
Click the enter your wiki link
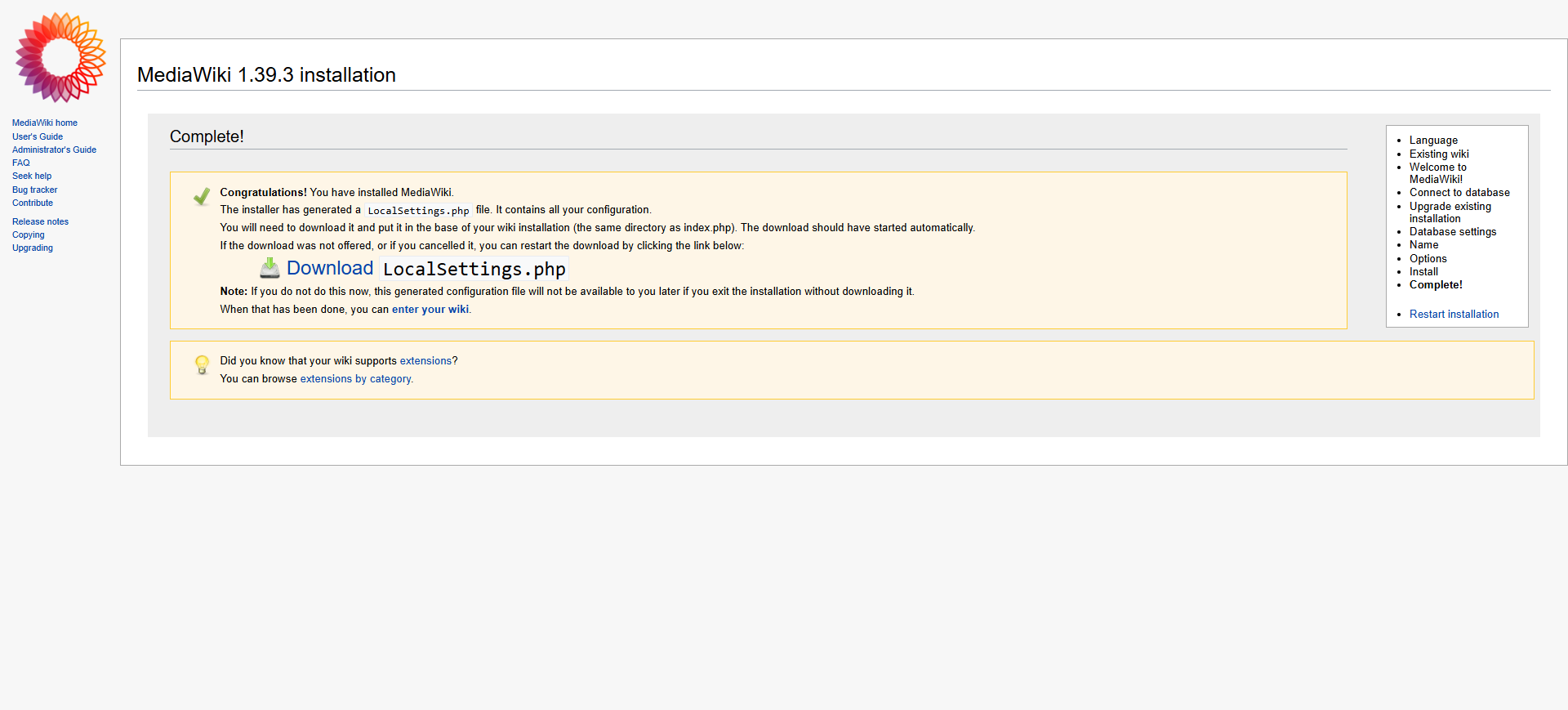[430, 310]
